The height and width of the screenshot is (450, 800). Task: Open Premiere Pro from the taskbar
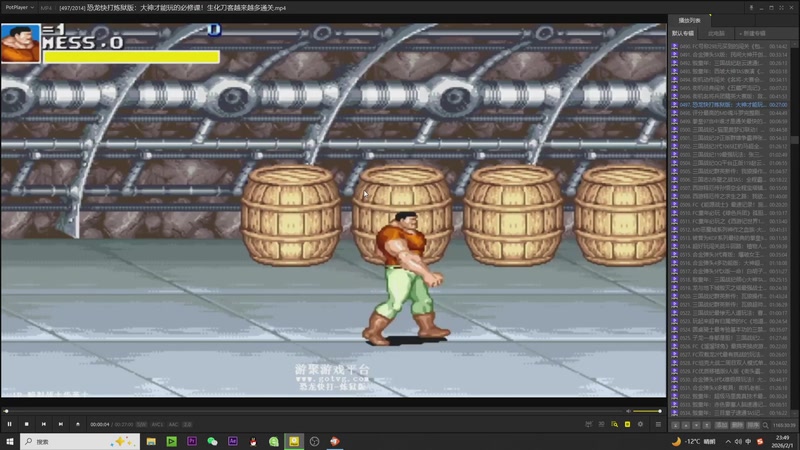[192, 441]
